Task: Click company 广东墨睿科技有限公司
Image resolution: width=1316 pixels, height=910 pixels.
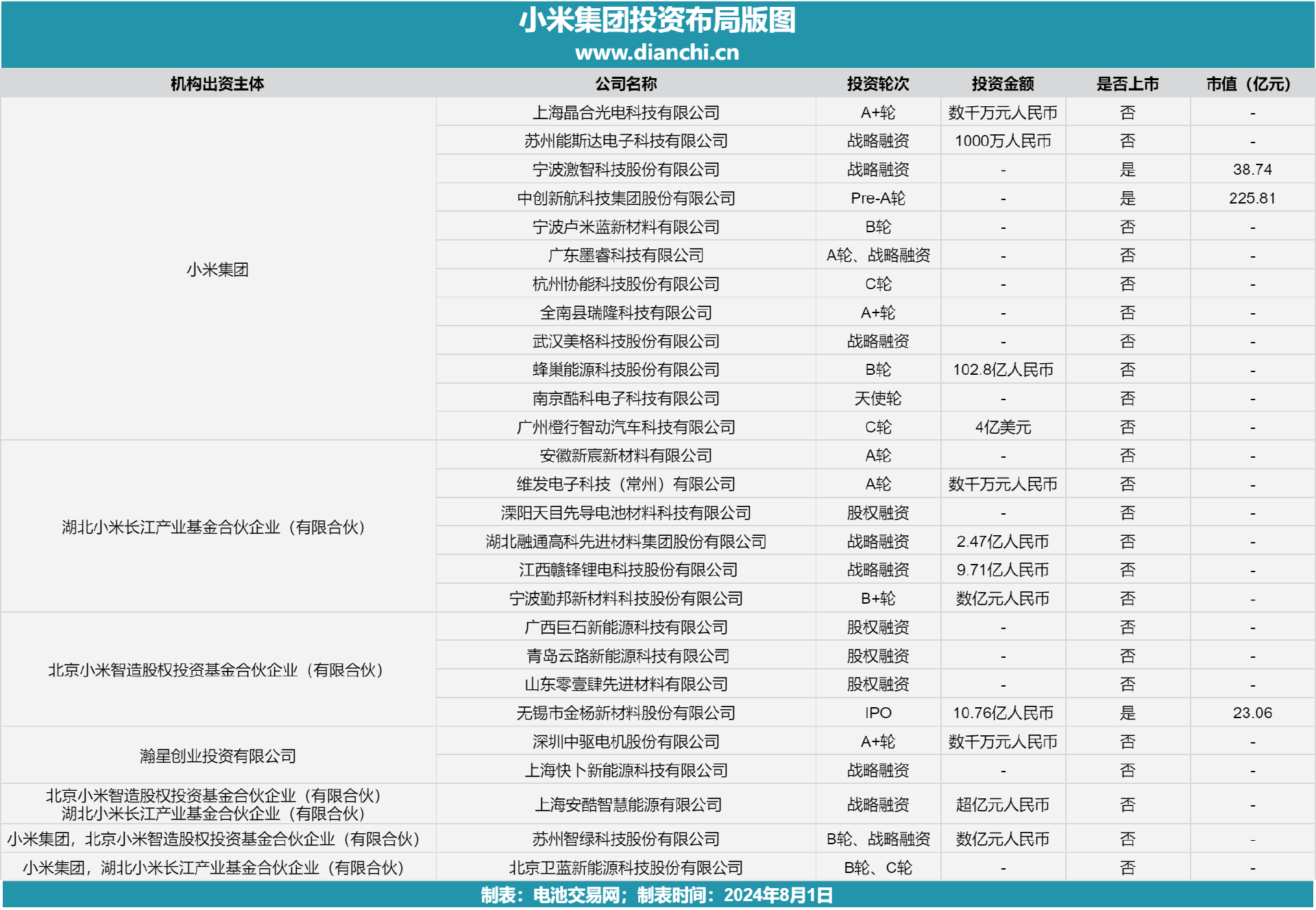Action: [626, 255]
